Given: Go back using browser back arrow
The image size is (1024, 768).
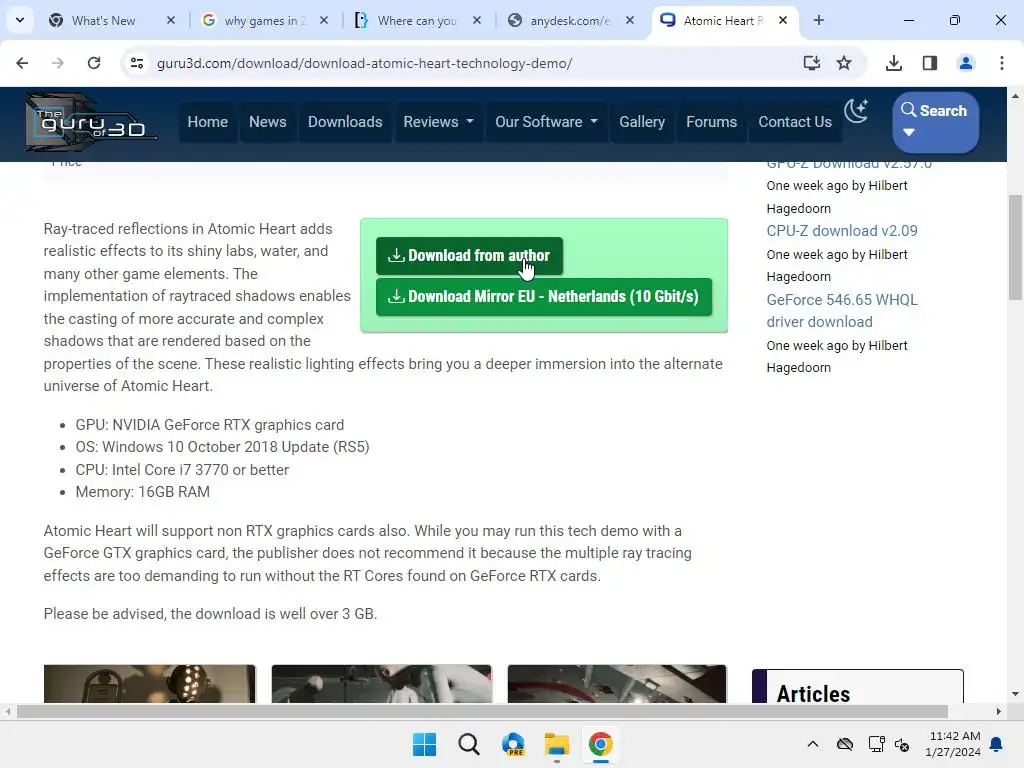Looking at the screenshot, I should coord(22,63).
